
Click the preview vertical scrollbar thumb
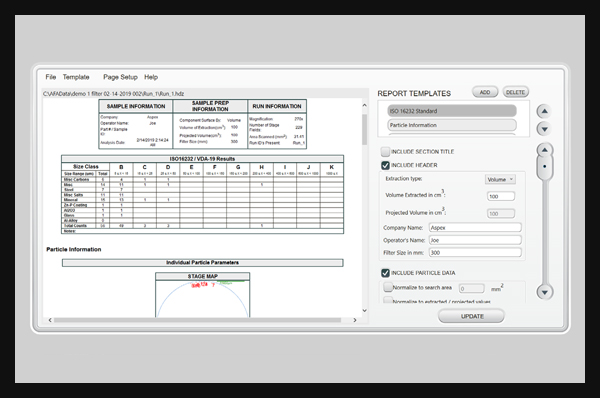coord(364,129)
